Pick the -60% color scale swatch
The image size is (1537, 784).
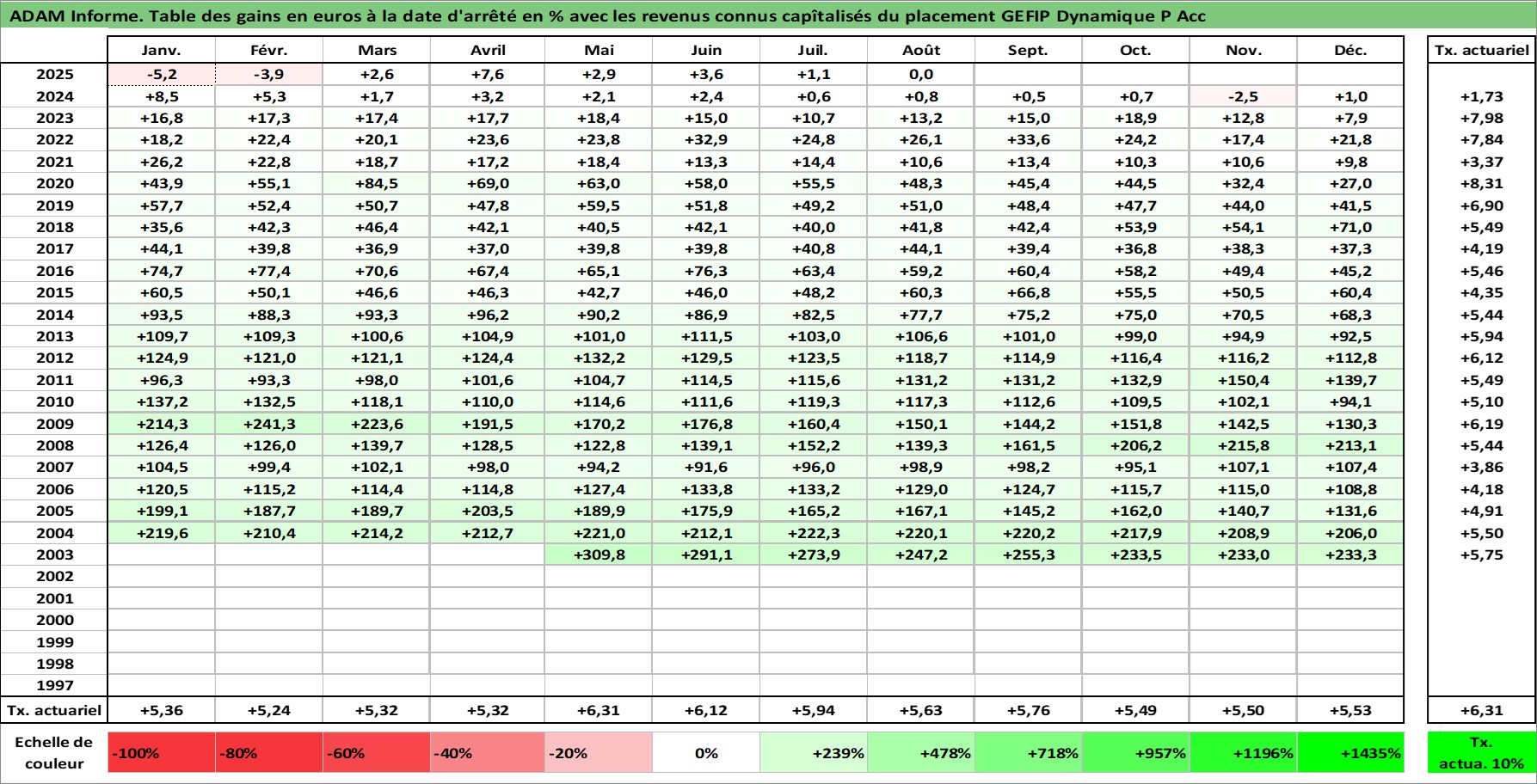pos(377,752)
